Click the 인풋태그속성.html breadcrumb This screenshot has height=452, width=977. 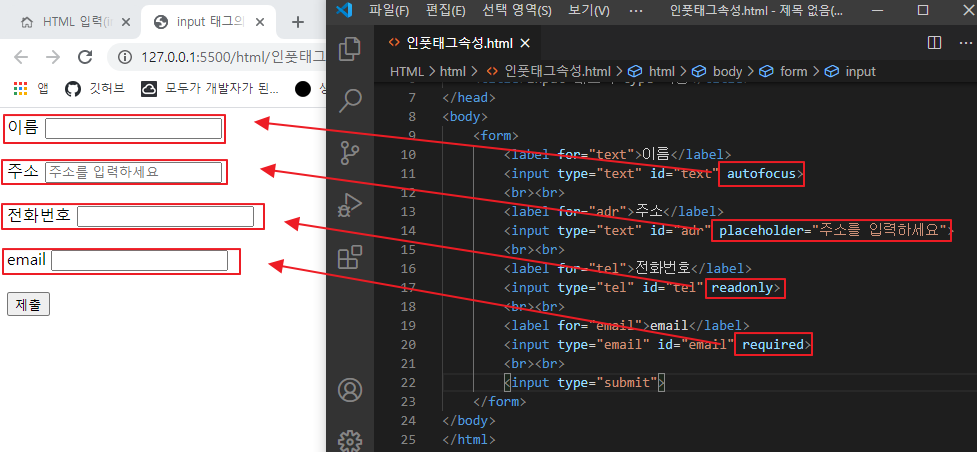tap(548, 72)
